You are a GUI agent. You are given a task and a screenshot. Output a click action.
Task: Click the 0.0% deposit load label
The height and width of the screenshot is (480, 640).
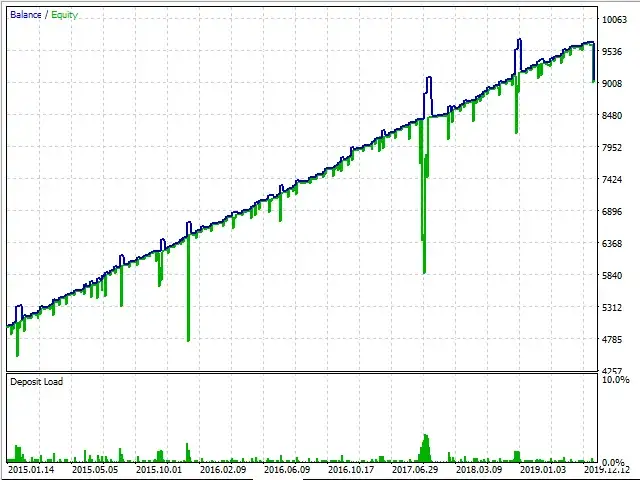613,462
